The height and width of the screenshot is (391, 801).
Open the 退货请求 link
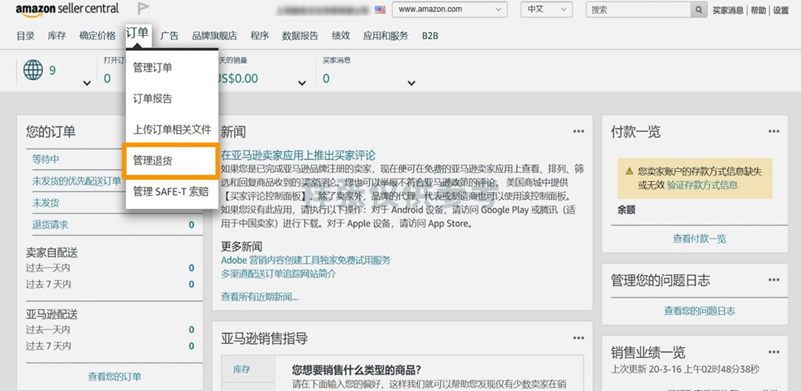(50, 225)
